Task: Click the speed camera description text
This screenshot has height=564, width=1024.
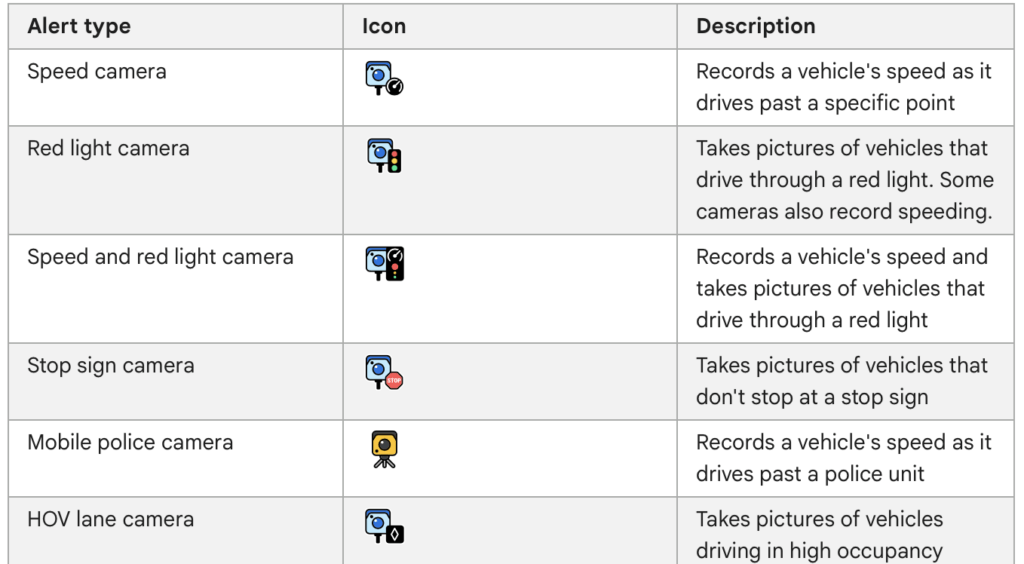Action: [844, 87]
